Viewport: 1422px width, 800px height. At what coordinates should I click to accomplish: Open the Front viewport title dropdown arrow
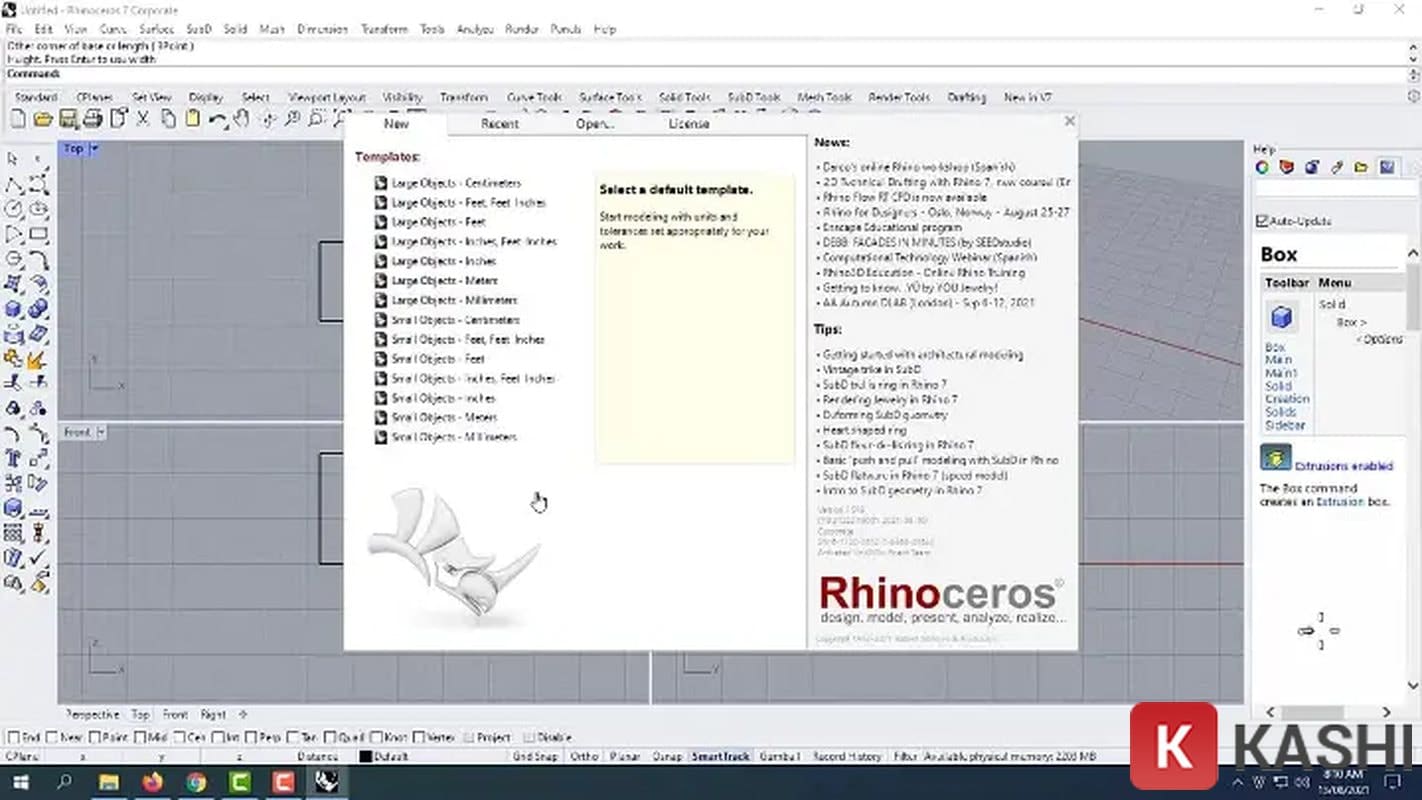click(101, 432)
